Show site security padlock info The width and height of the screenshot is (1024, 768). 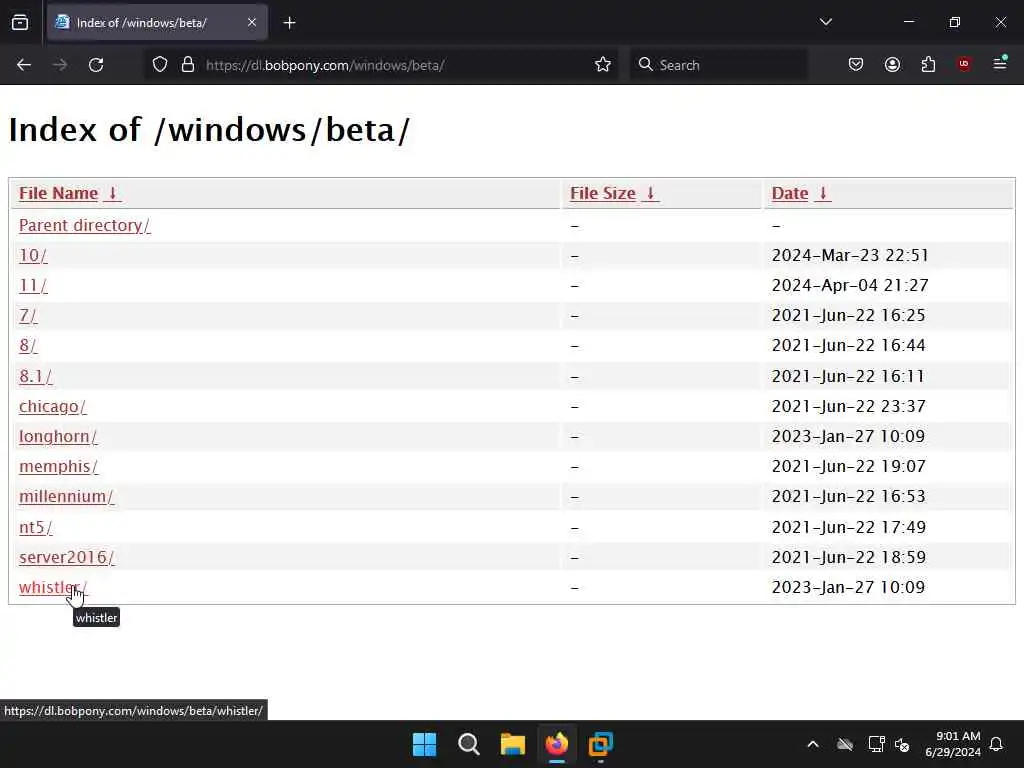(188, 65)
